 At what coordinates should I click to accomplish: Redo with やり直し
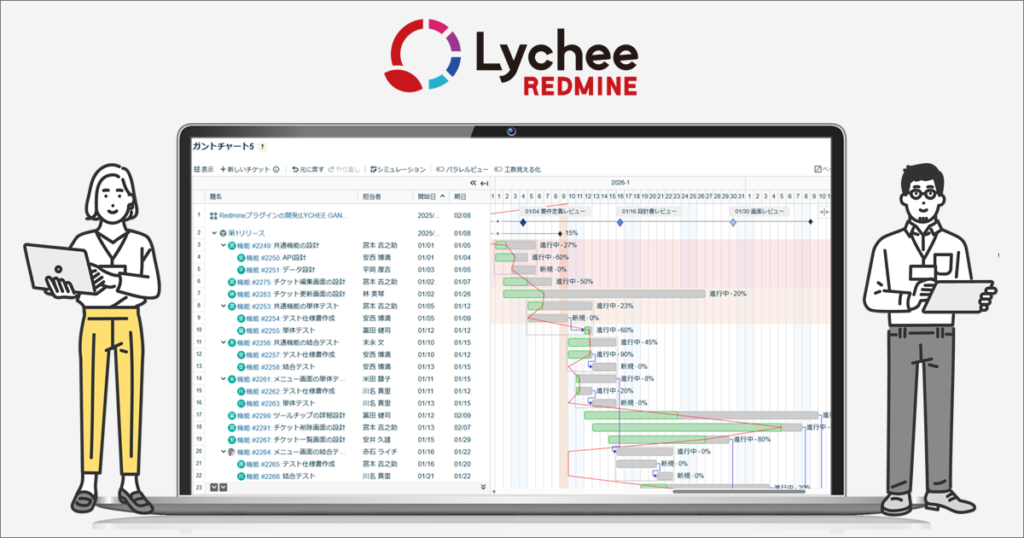pos(344,169)
